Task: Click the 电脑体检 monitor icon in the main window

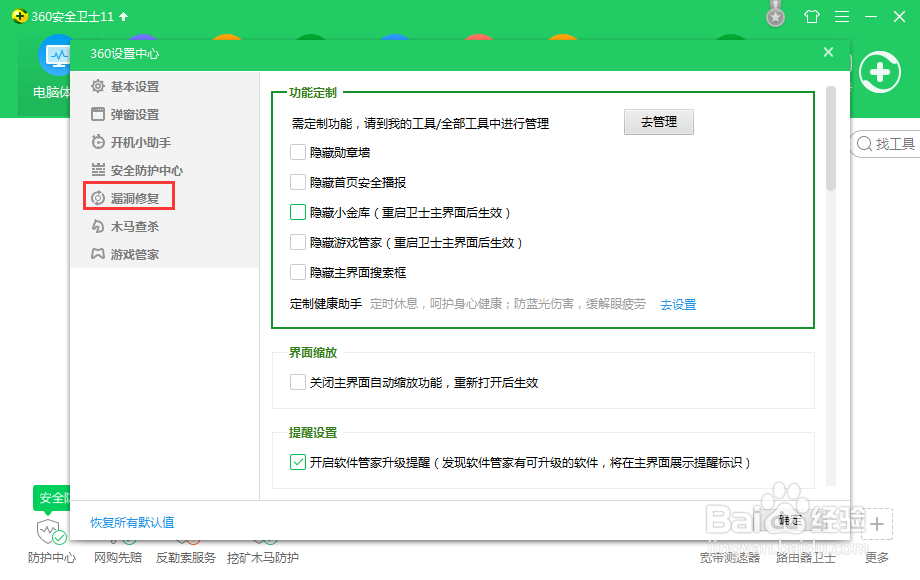Action: coord(54,55)
